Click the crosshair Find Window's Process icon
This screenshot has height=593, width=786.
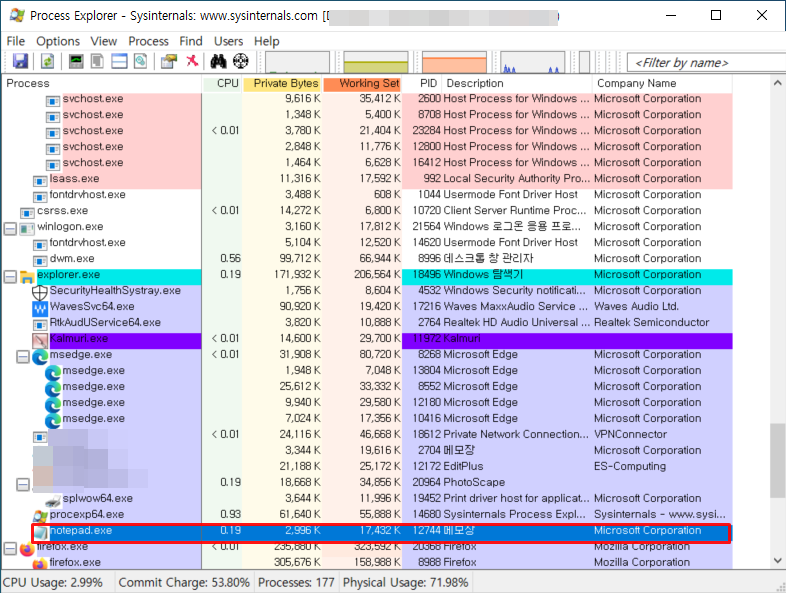(241, 61)
